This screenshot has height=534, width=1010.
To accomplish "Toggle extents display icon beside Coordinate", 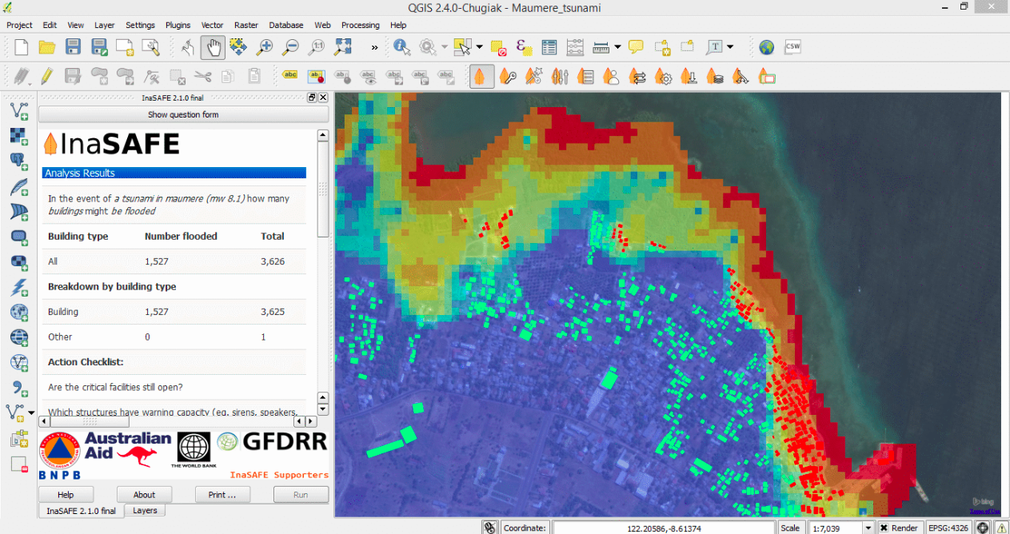I will pyautogui.click(x=489, y=527).
